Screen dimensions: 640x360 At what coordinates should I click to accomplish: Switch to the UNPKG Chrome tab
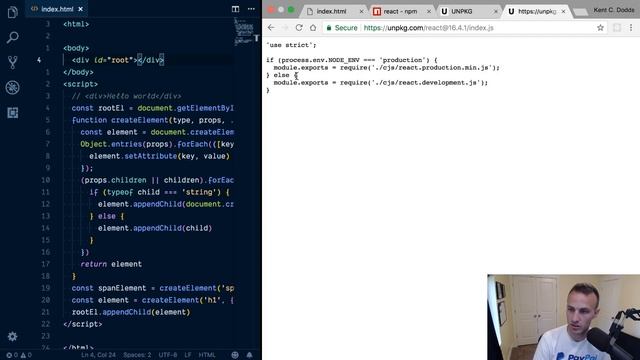click(x=462, y=11)
